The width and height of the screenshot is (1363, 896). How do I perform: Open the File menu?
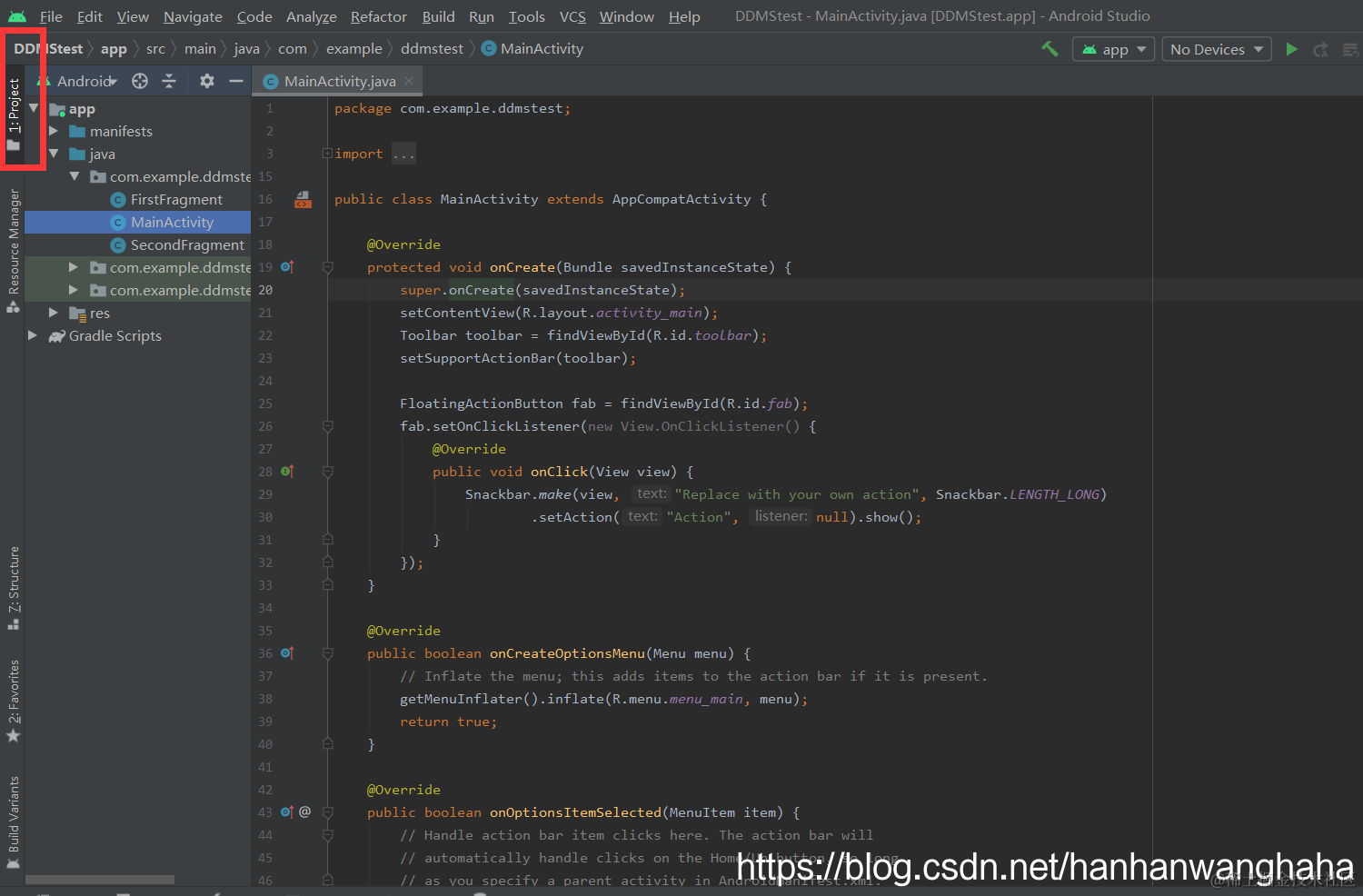(x=51, y=16)
